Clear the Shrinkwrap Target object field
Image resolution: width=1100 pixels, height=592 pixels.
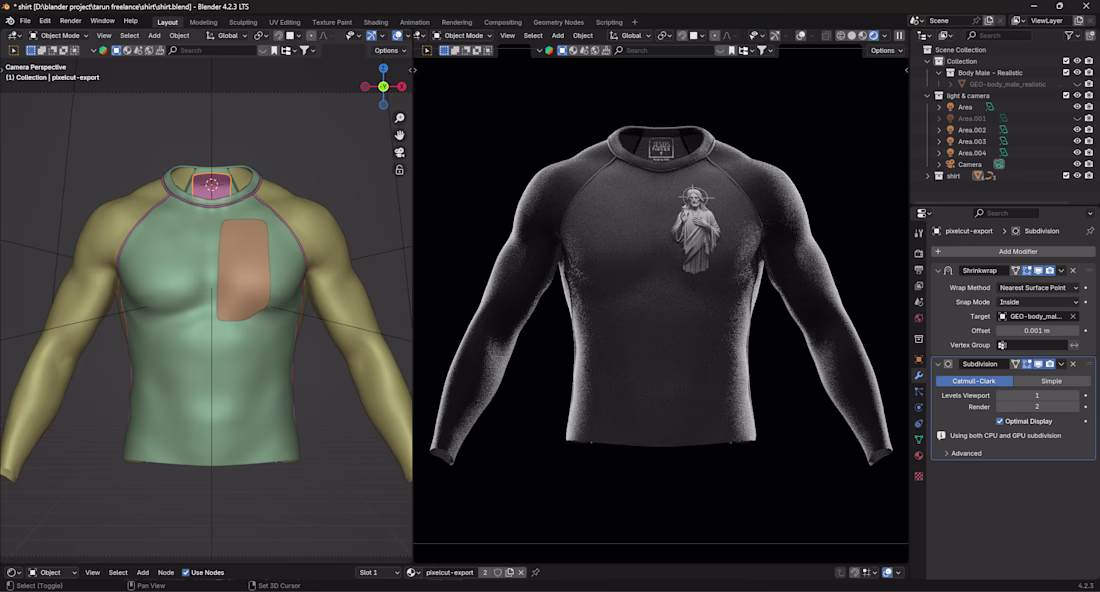pos(1073,316)
